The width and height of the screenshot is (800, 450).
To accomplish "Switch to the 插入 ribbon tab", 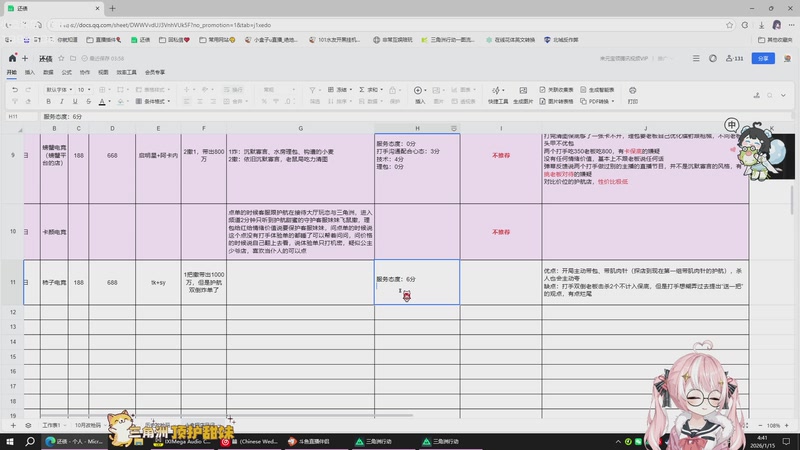I will (30, 72).
